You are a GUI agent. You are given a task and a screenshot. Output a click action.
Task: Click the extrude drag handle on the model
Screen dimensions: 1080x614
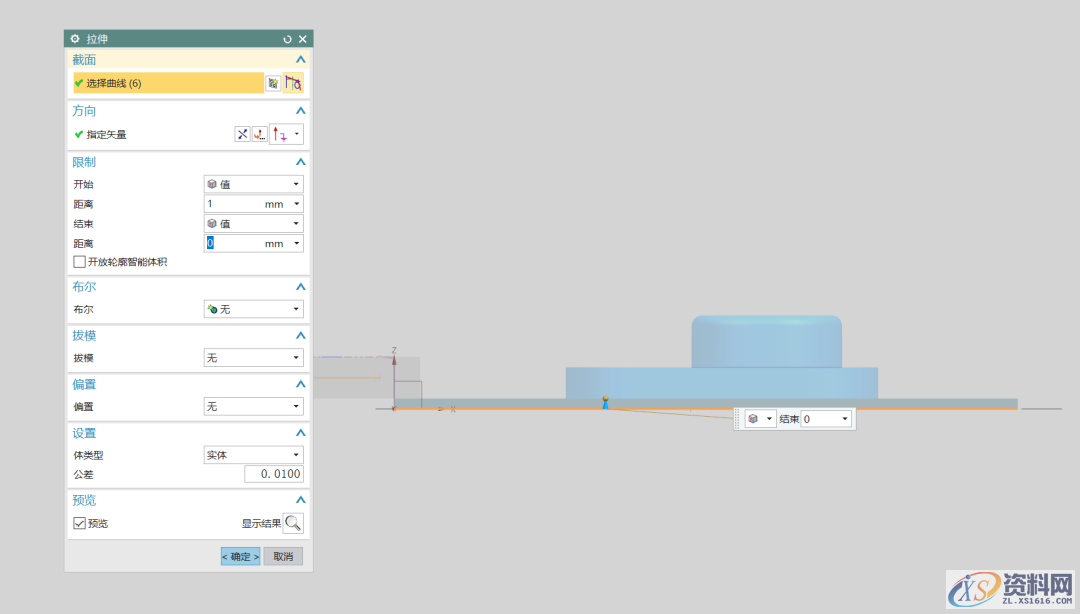point(605,401)
